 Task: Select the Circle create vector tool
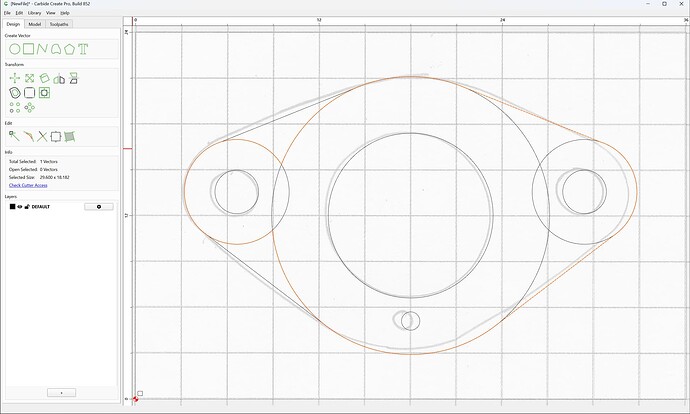pos(15,49)
